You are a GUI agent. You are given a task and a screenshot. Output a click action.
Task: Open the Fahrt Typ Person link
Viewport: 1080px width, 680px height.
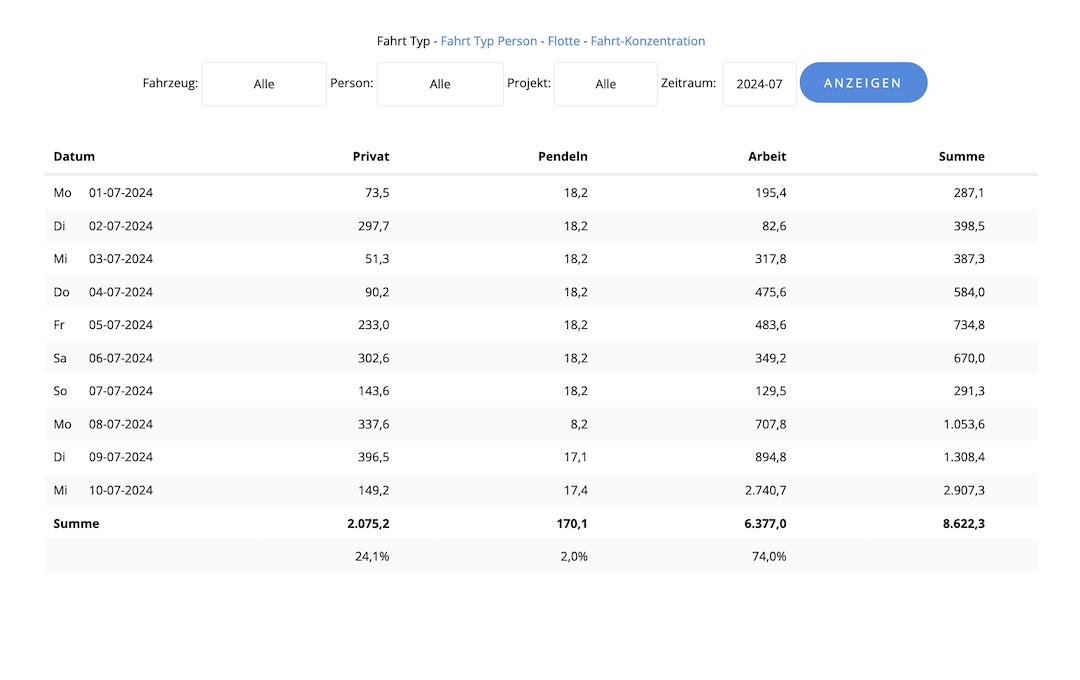click(489, 41)
